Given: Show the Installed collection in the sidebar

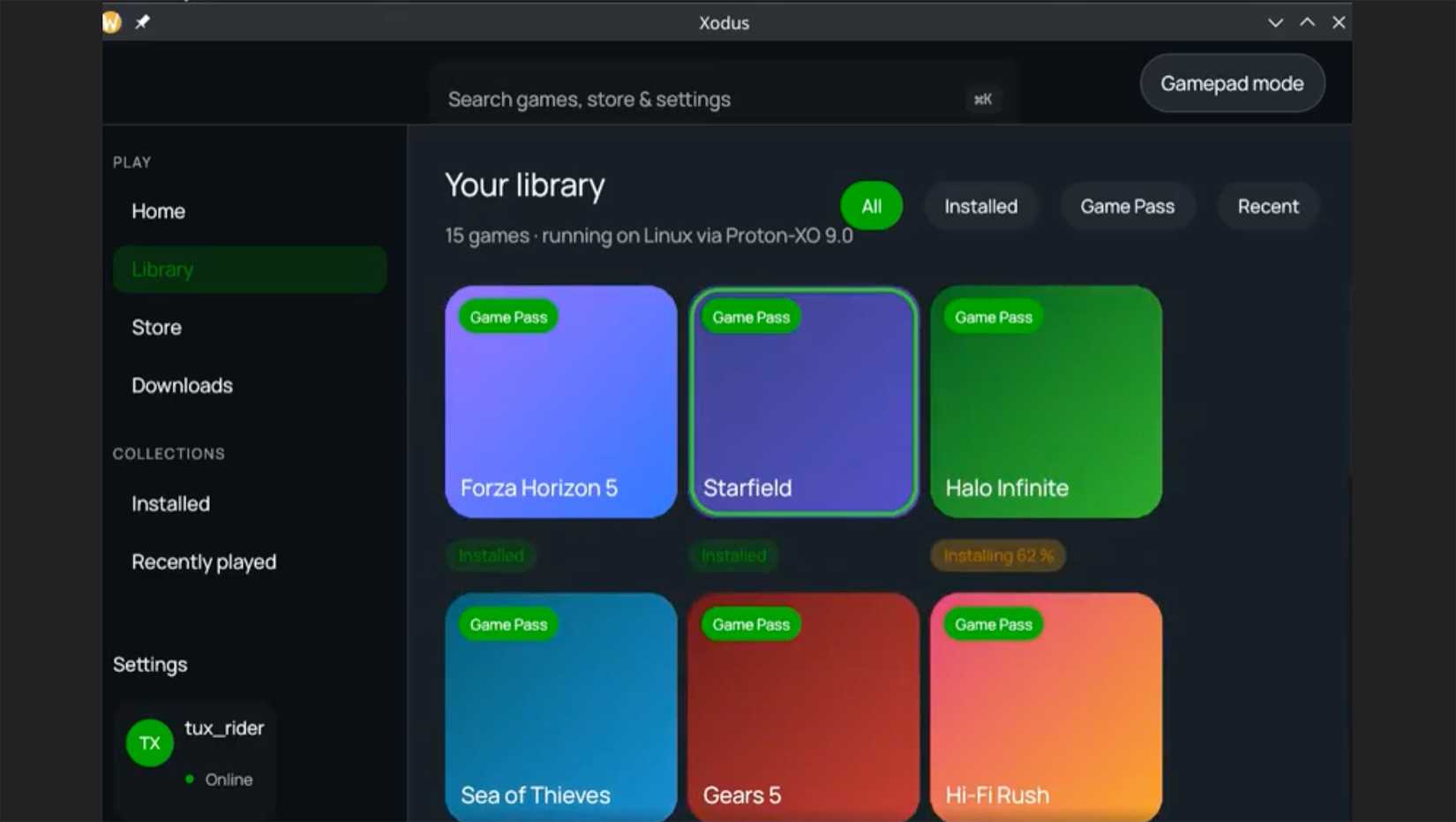Looking at the screenshot, I should pos(250,504).
